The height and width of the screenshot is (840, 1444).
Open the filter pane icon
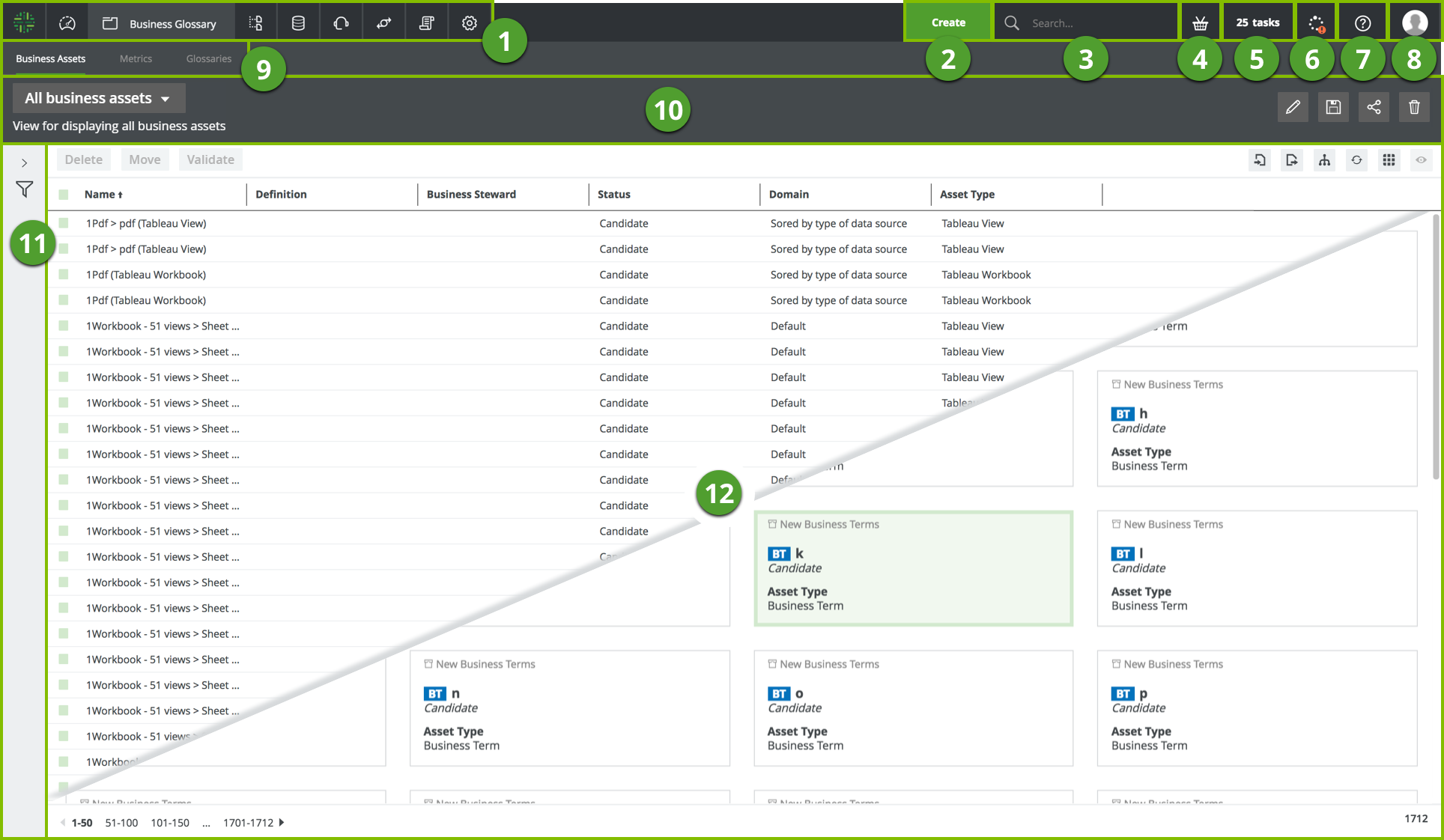click(x=25, y=190)
